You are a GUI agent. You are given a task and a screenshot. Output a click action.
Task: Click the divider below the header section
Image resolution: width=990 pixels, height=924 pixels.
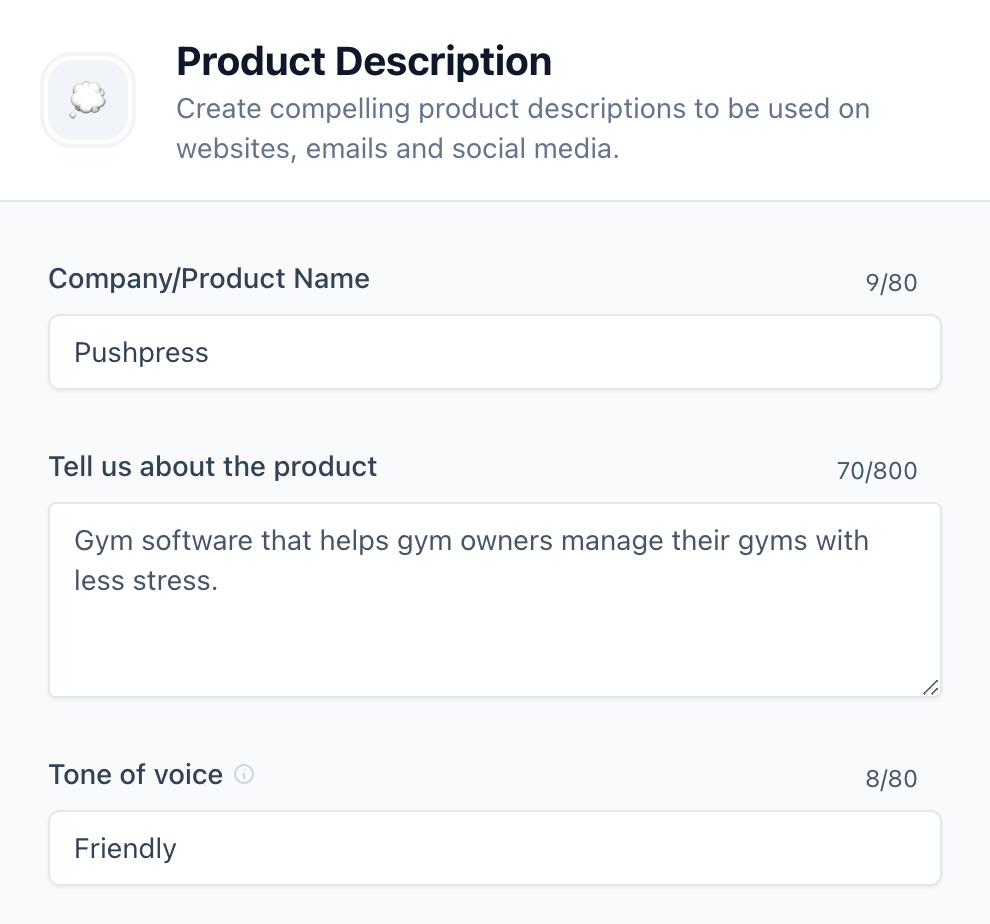pos(495,200)
